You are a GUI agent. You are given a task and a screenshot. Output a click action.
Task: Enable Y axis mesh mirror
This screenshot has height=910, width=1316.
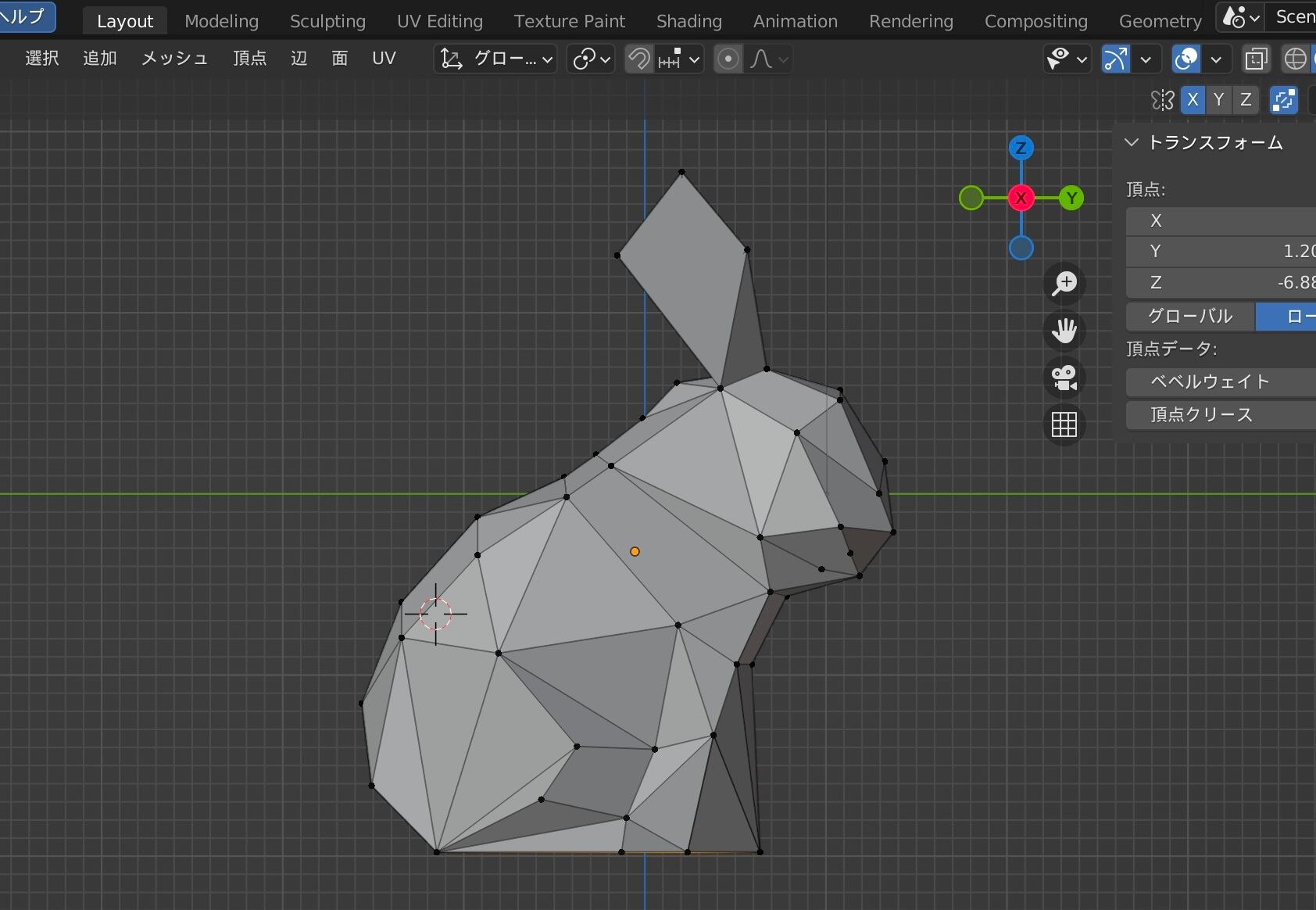[1218, 100]
